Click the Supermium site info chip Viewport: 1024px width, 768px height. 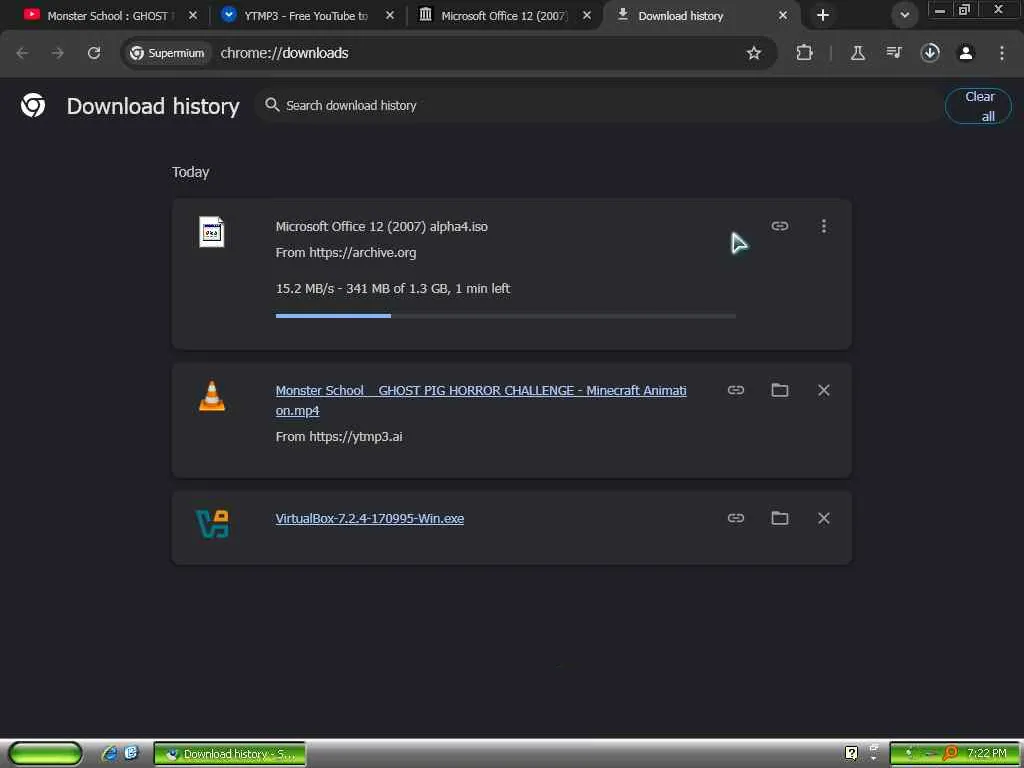click(x=167, y=53)
